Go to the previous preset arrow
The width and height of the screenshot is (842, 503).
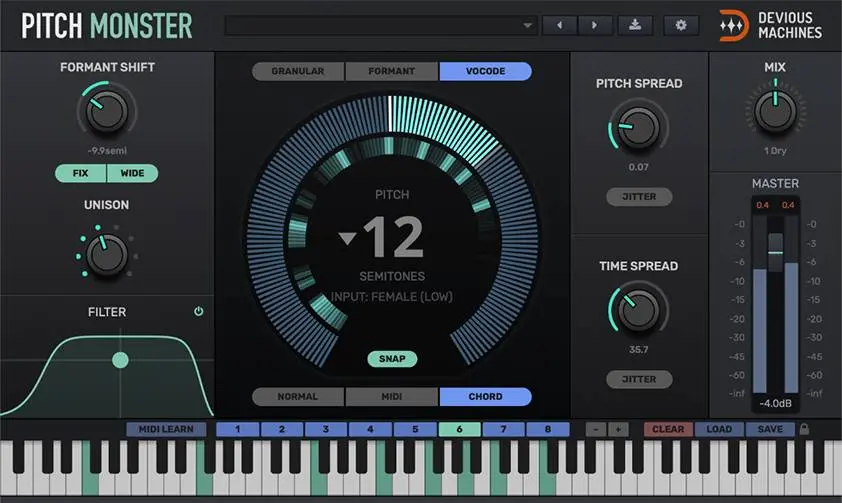click(x=560, y=25)
